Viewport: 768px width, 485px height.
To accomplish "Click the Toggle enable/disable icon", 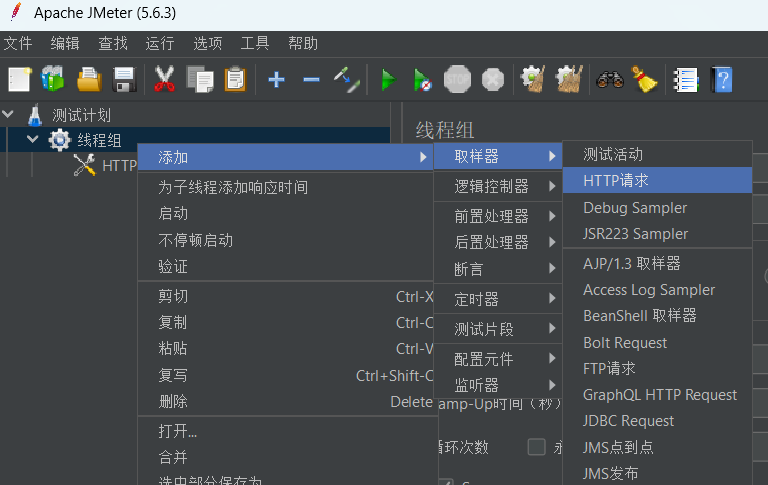I will (x=347, y=80).
